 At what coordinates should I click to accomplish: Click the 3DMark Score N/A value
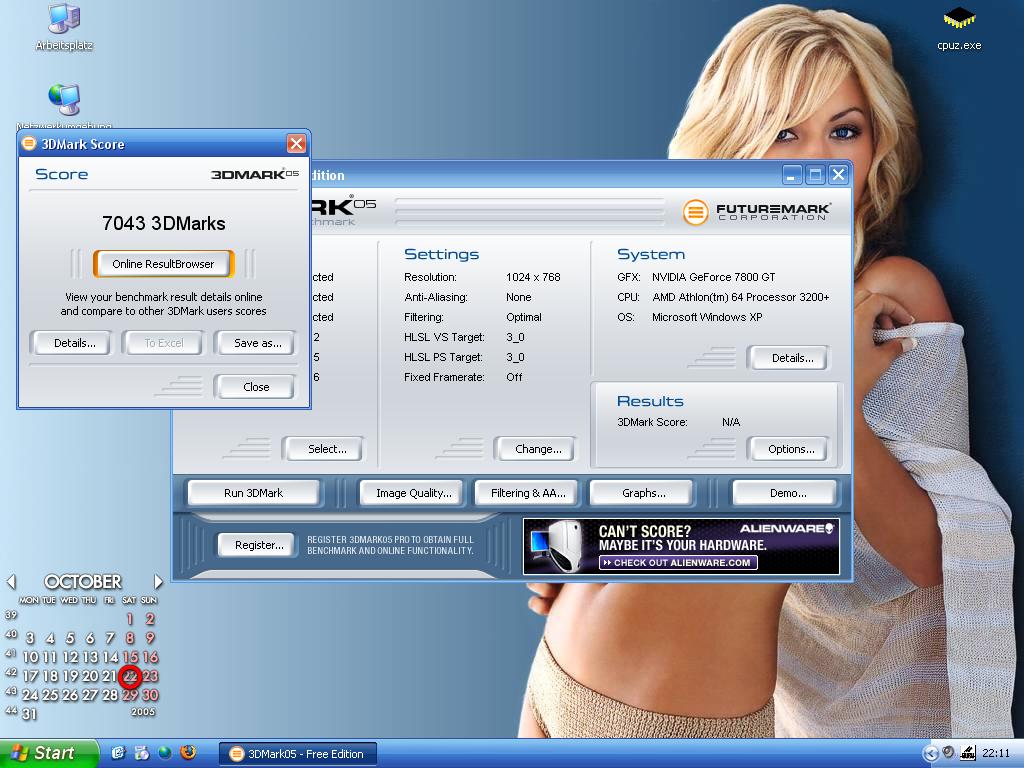731,422
